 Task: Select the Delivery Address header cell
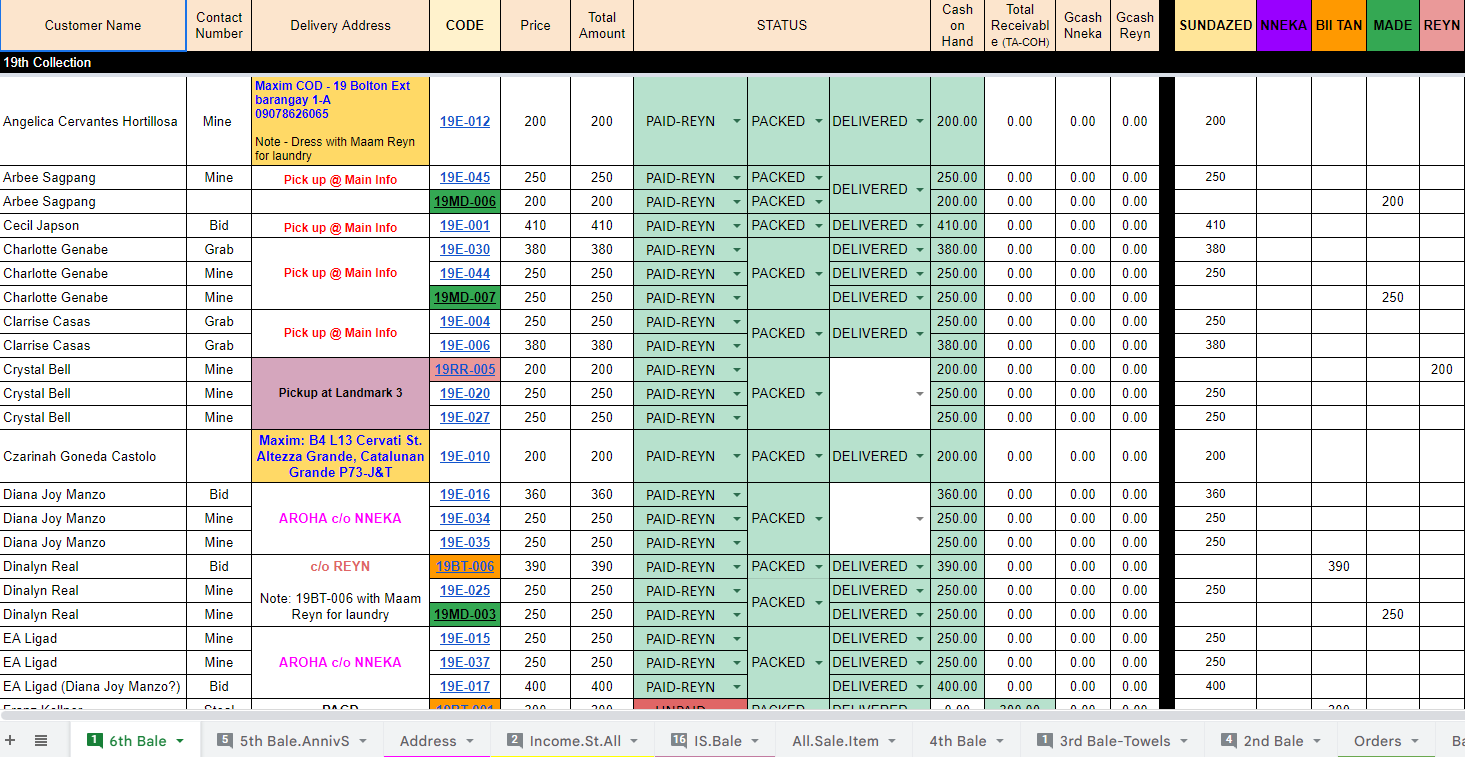(340, 25)
